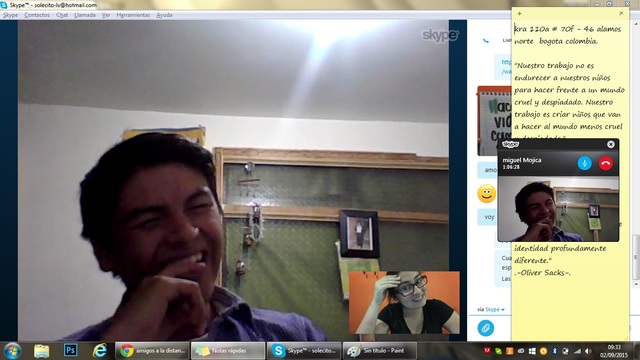Image resolution: width=640 pixels, height=360 pixels.
Task: Open the 'via Skype' dropdown
Action: click(491, 309)
